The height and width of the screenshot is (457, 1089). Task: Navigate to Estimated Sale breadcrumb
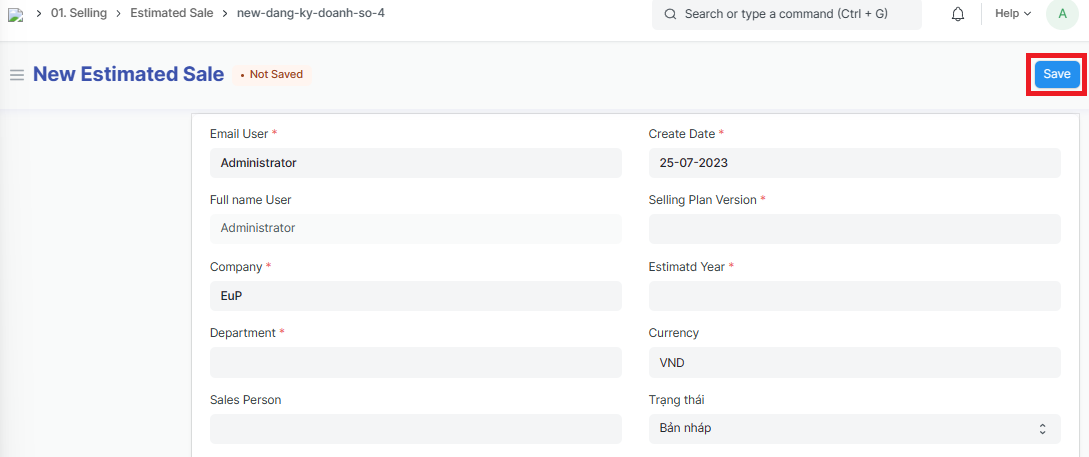(171, 14)
